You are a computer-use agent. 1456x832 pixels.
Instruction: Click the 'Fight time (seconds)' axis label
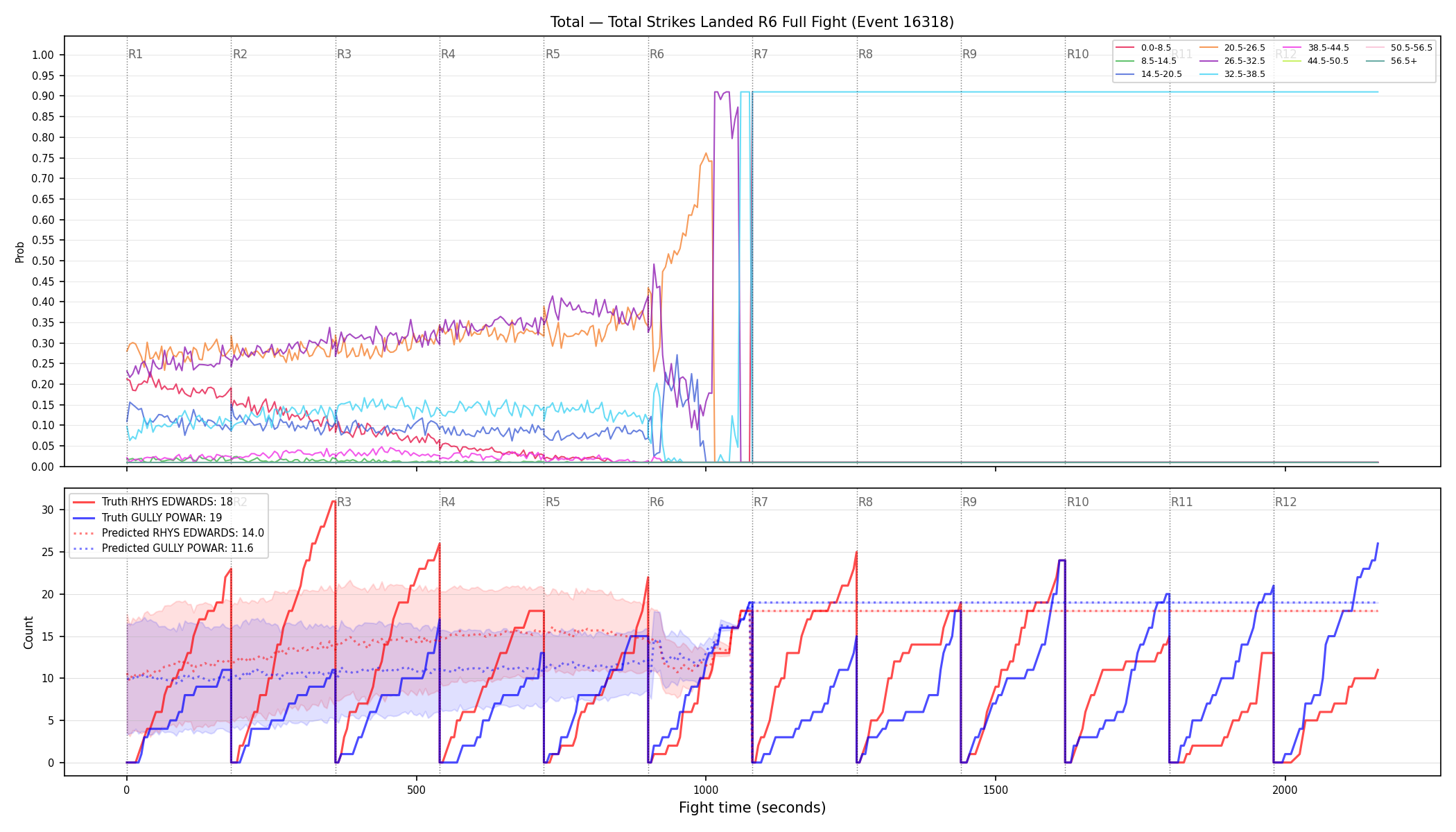click(752, 808)
